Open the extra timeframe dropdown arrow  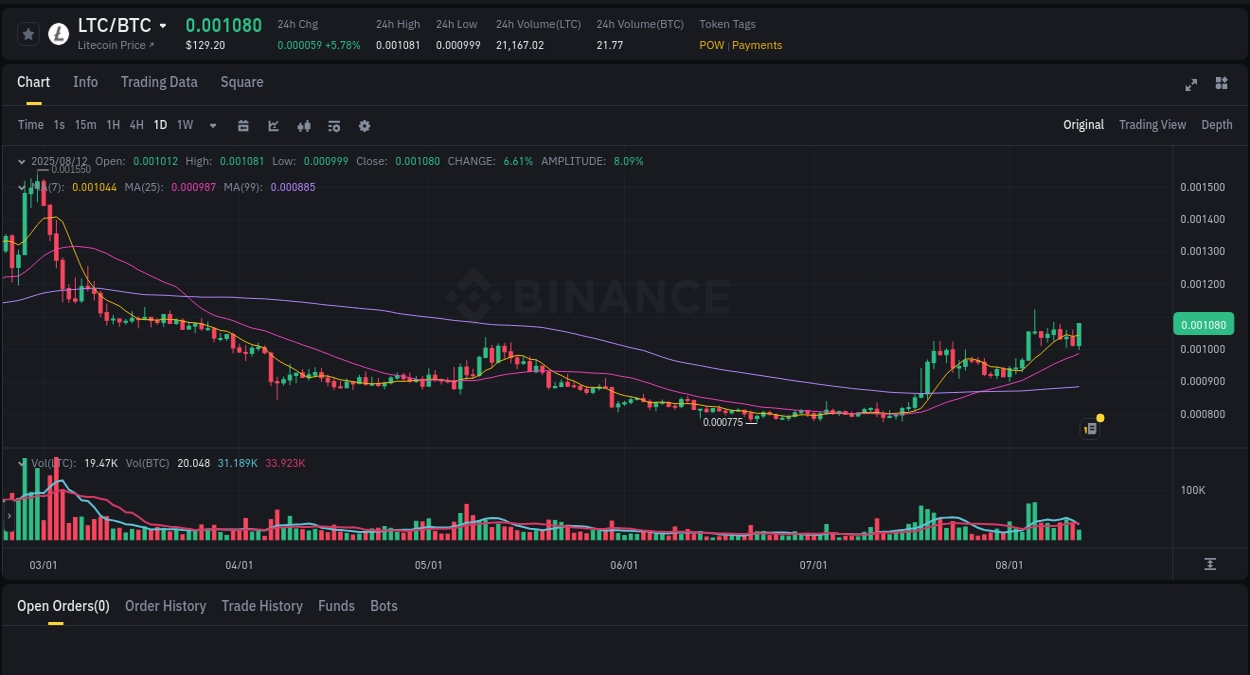click(212, 125)
